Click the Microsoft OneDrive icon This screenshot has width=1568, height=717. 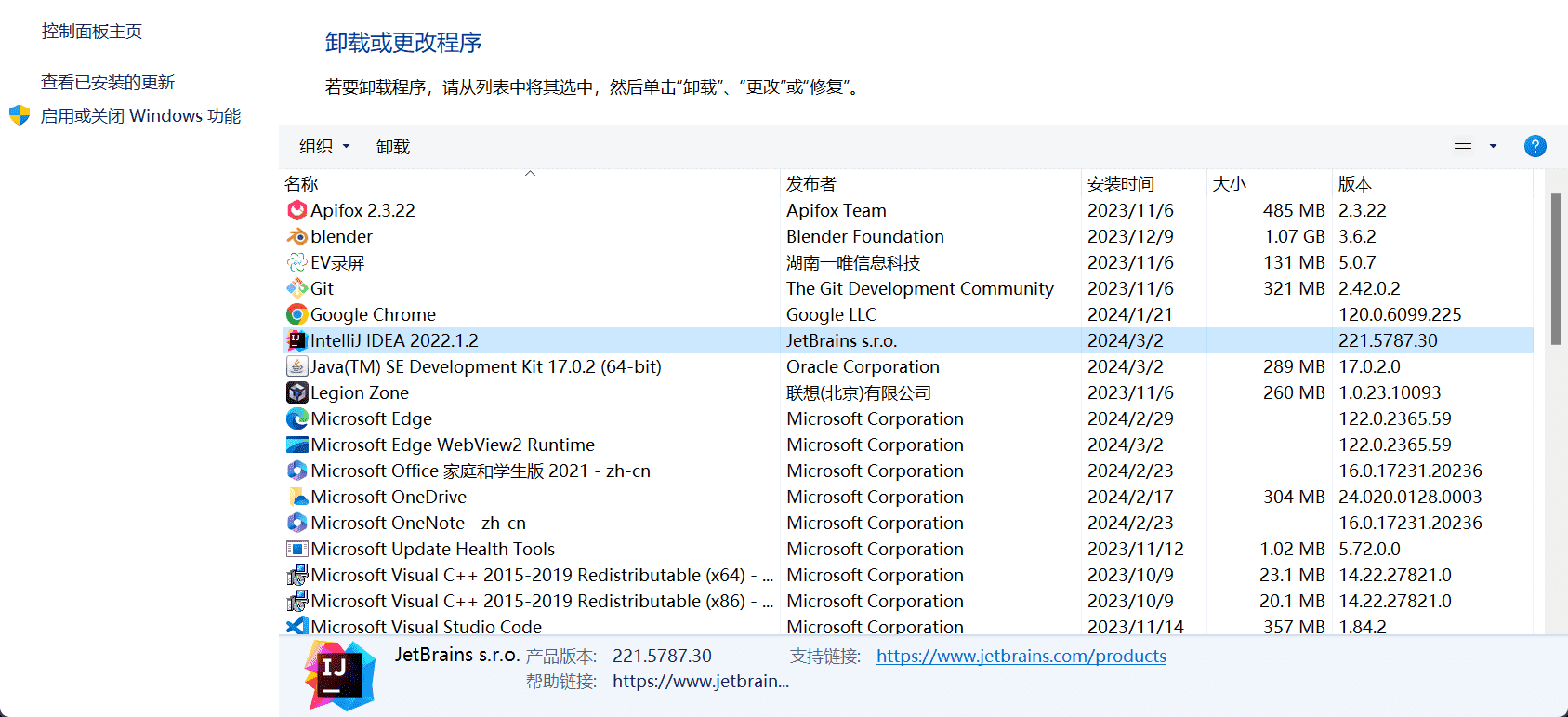click(x=296, y=497)
